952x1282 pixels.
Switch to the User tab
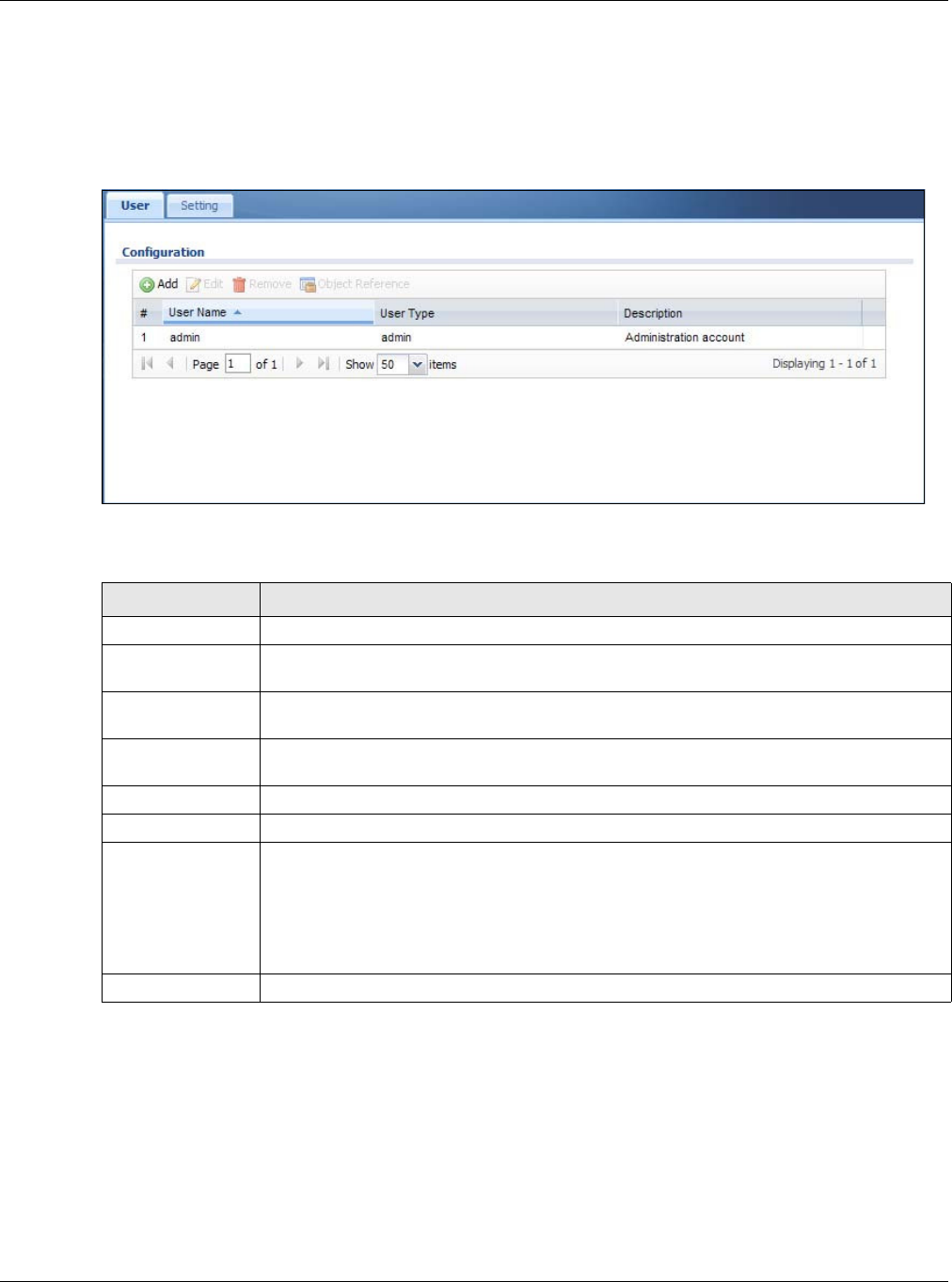pyautogui.click(x=135, y=206)
